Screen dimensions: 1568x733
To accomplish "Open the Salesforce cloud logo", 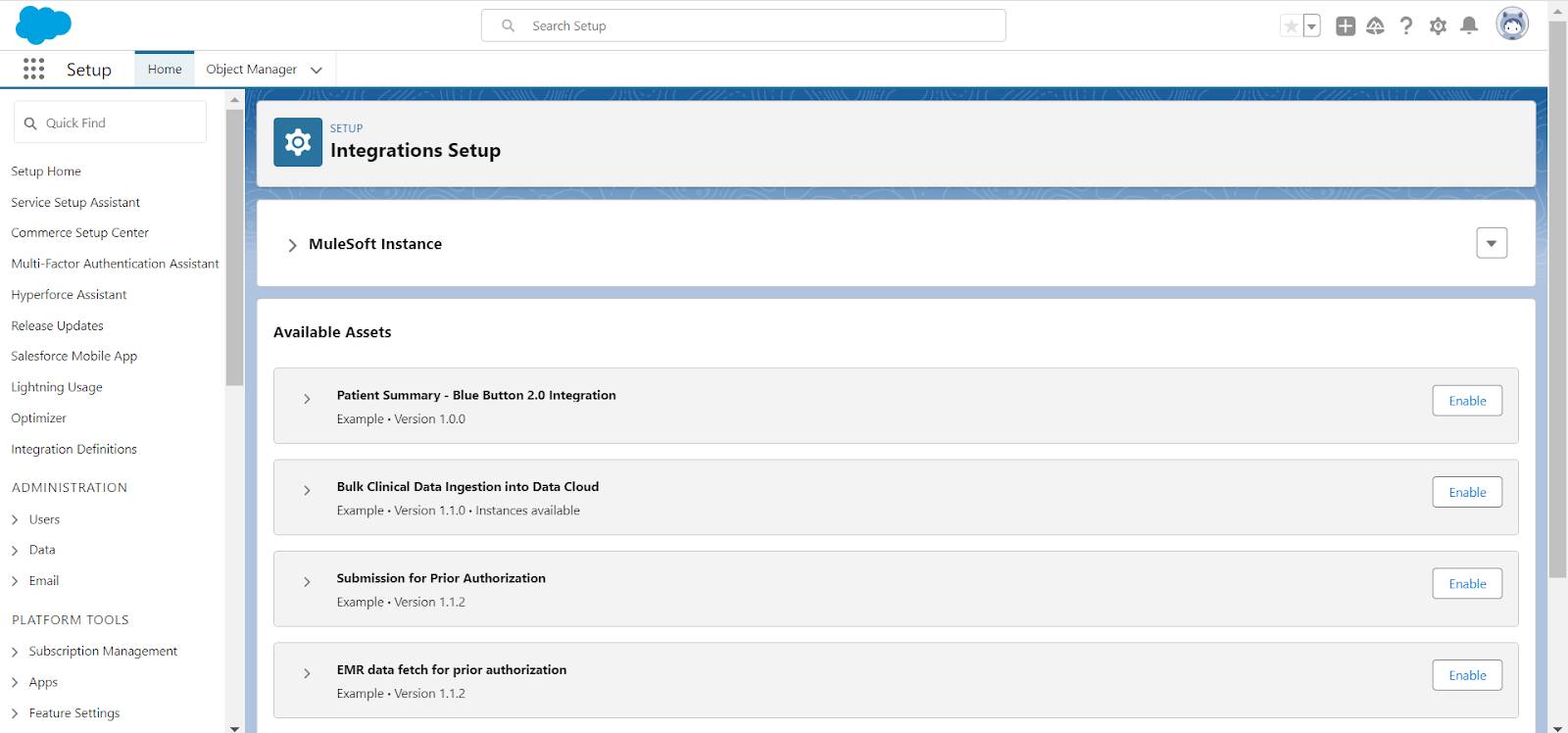I will point(43,24).
